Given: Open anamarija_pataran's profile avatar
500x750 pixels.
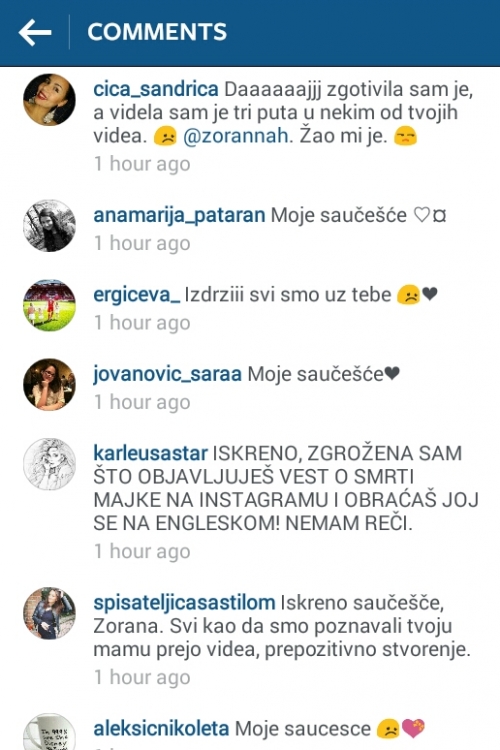Looking at the screenshot, I should [49, 226].
